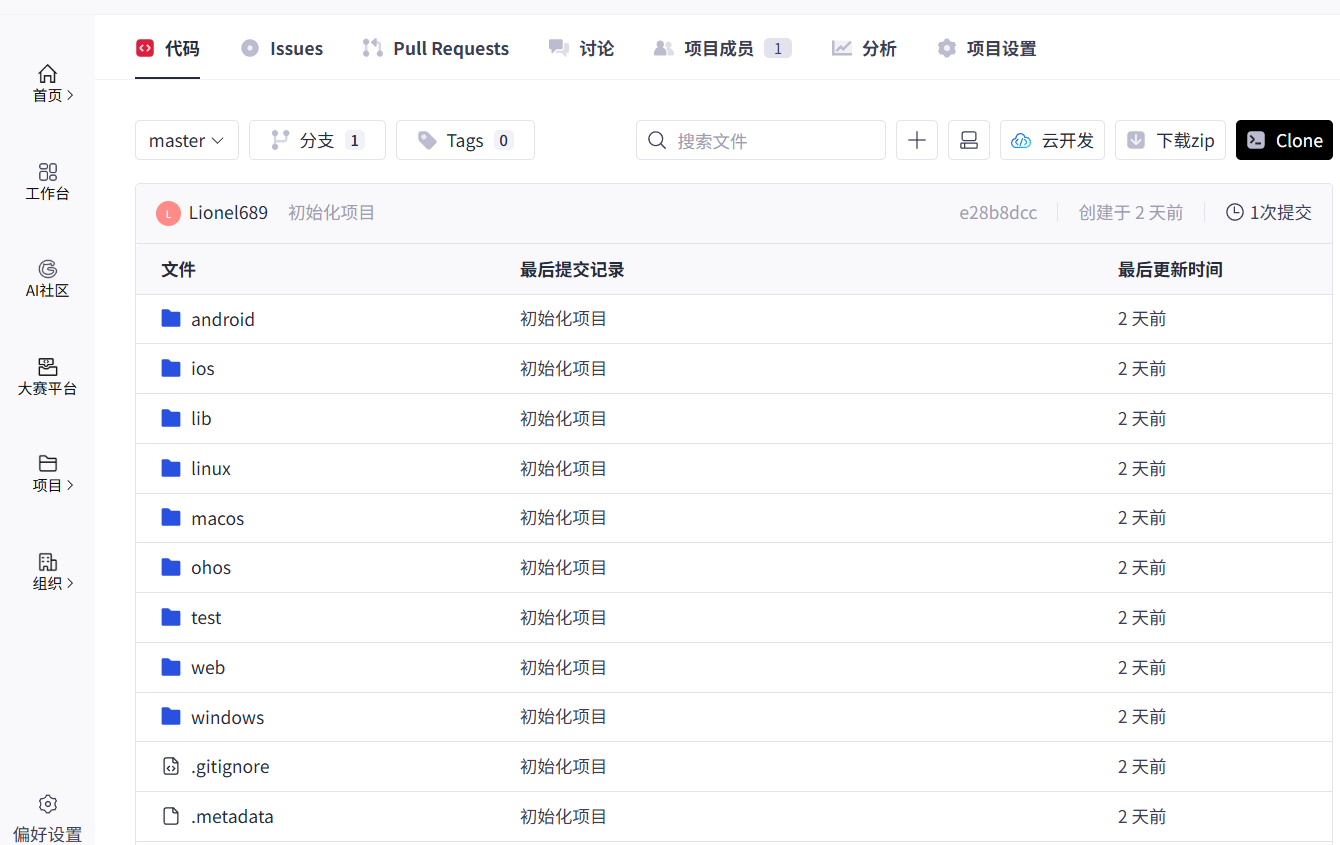
Task: Open the .gitignore file name
Action: 230,766
